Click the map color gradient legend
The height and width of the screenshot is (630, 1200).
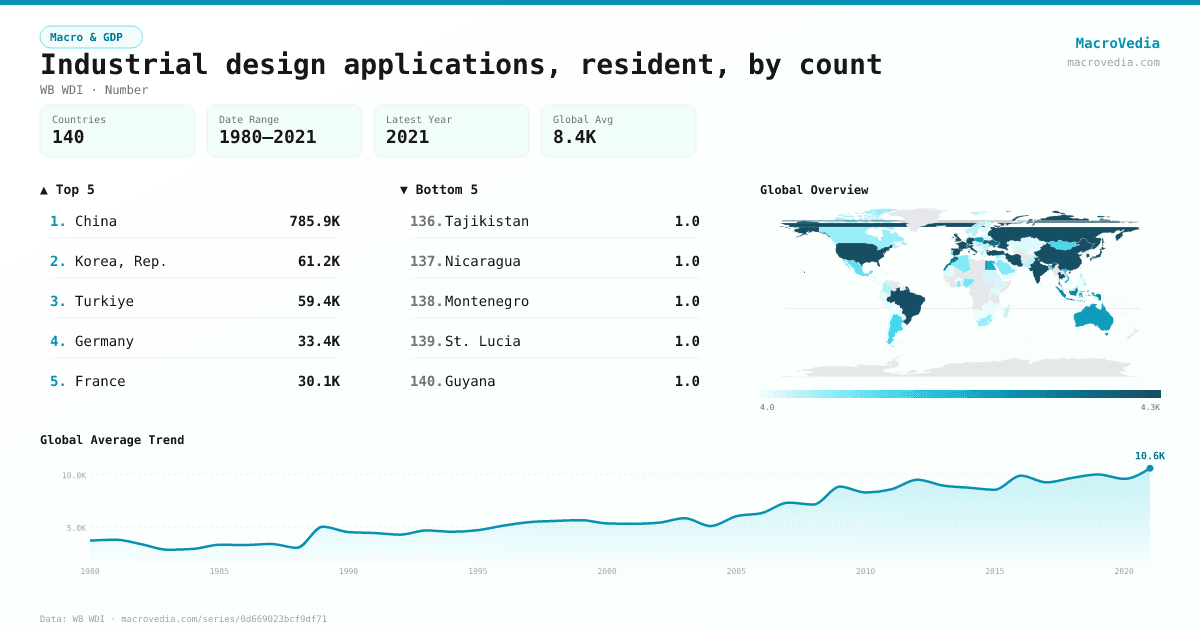960,393
